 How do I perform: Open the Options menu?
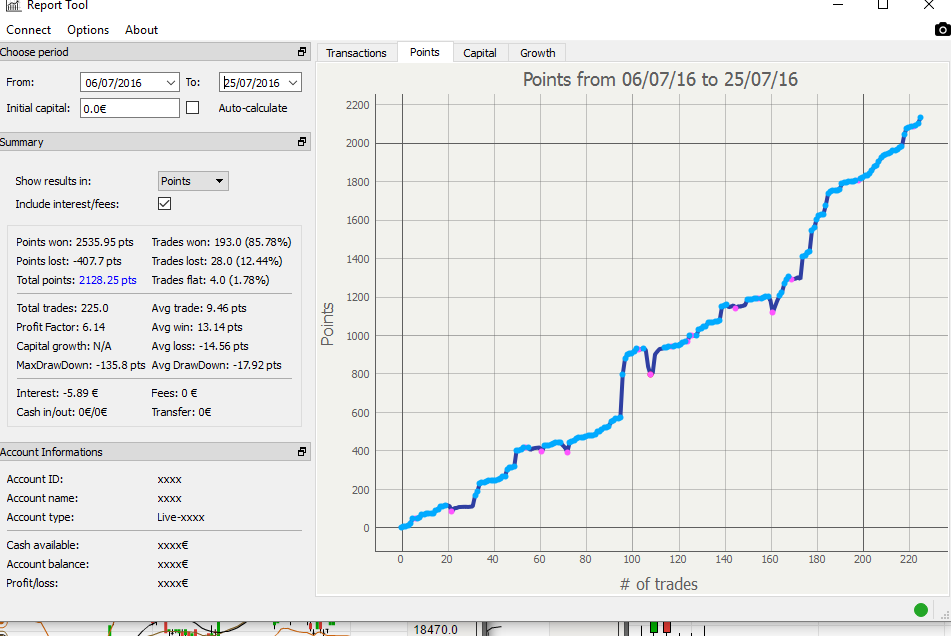[x=88, y=30]
